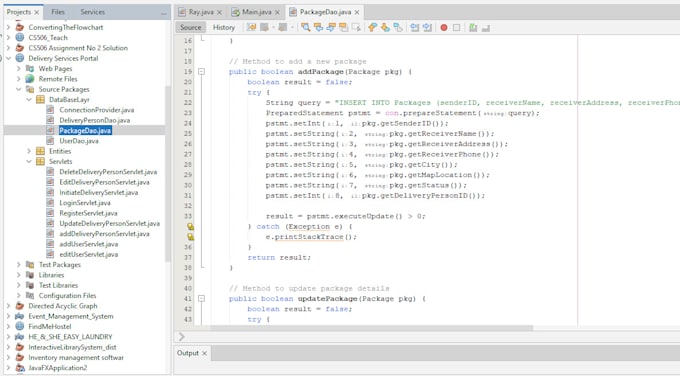Viewport: 680px width, 376px height.
Task: Find next occurrence icon in editor toolbar
Action: [x=331, y=27]
